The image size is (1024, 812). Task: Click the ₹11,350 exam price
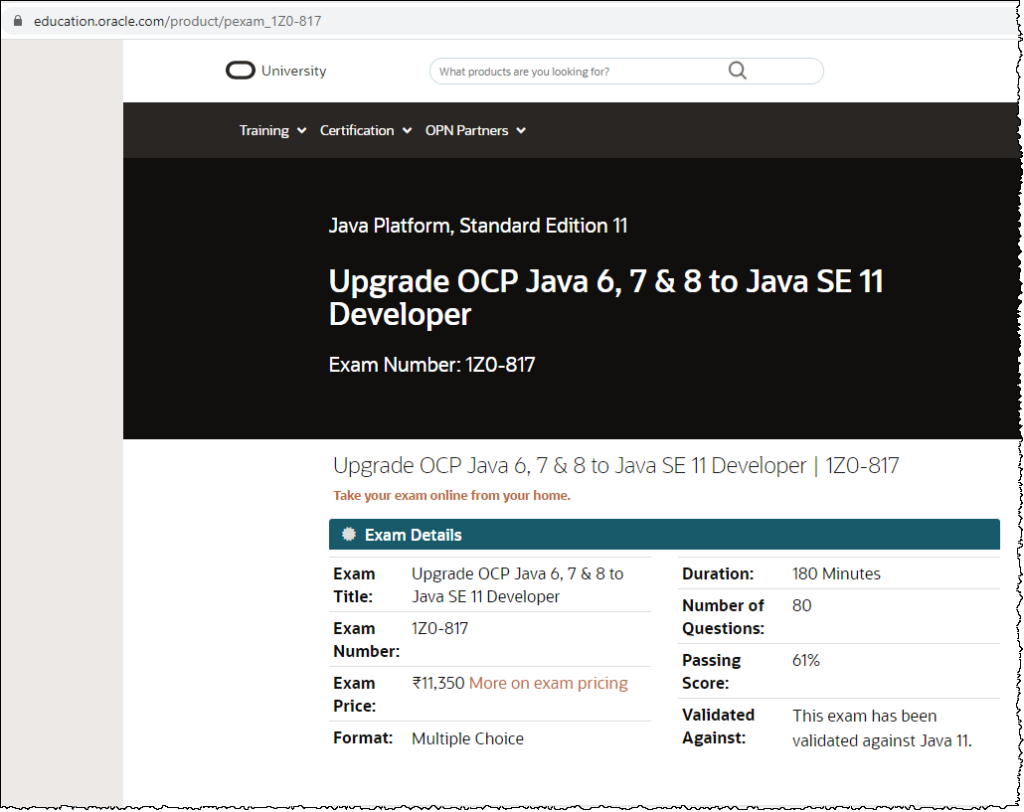pos(438,683)
